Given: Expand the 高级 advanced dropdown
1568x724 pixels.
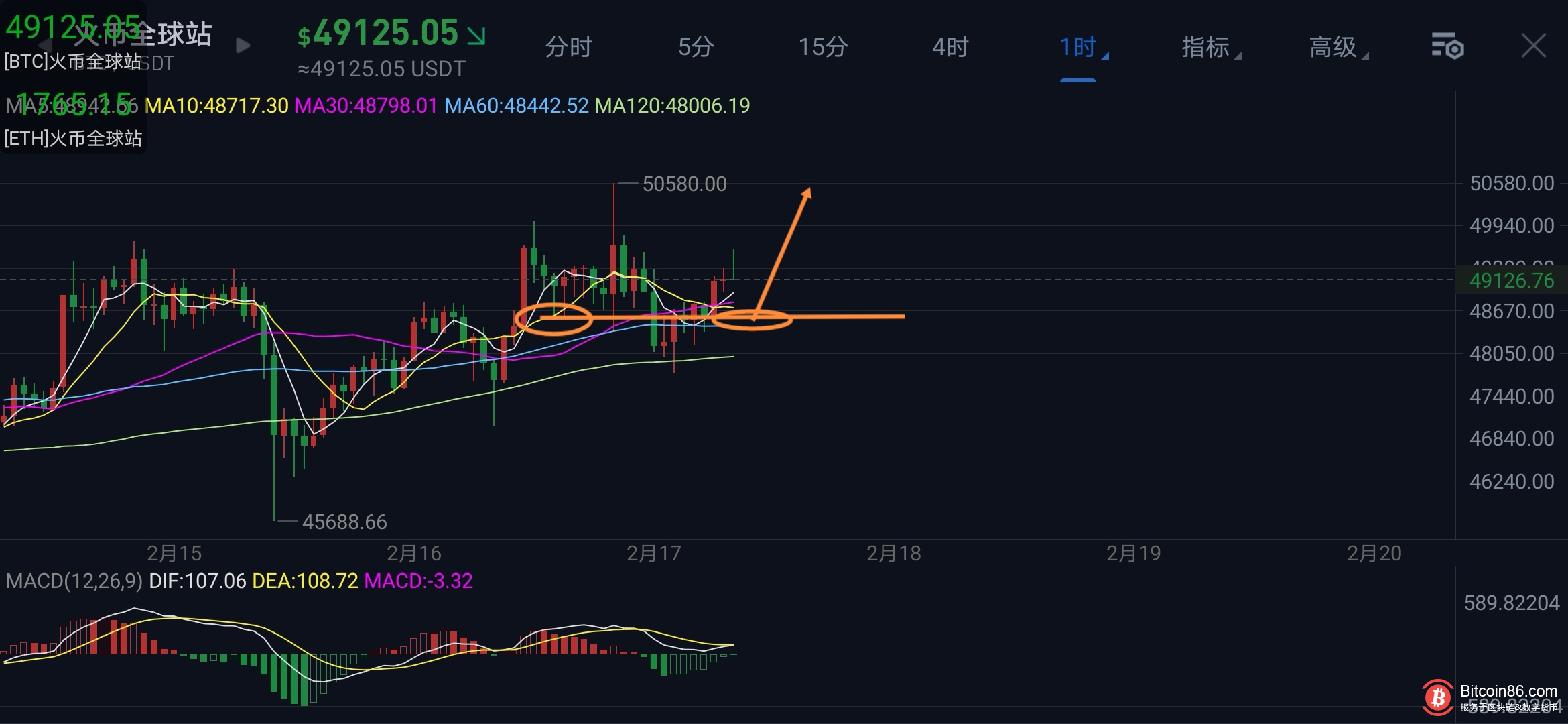Looking at the screenshot, I should coord(1337,47).
